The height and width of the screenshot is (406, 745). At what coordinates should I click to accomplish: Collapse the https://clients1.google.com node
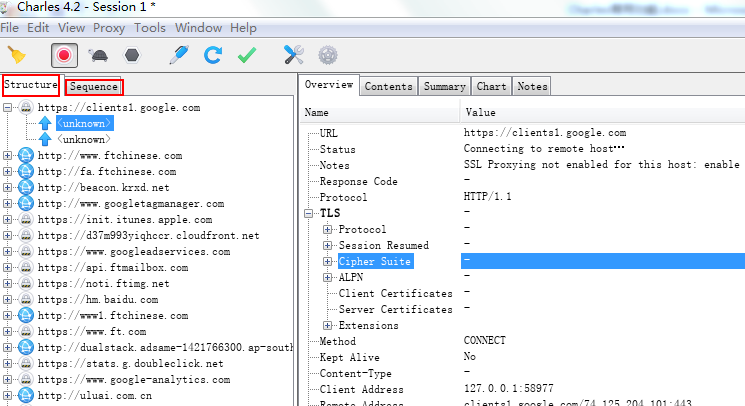point(7,108)
